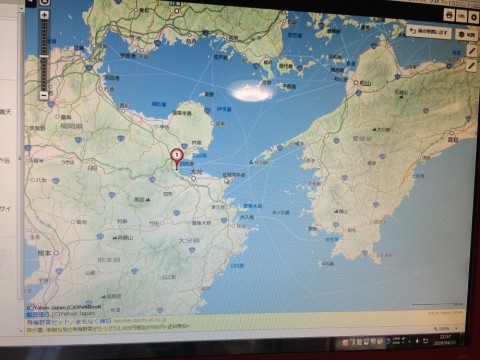Image resolution: width=480 pixels, height=360 pixels.
Task: Click the zoom level slider handle
Action: pyautogui.click(x=44, y=57)
